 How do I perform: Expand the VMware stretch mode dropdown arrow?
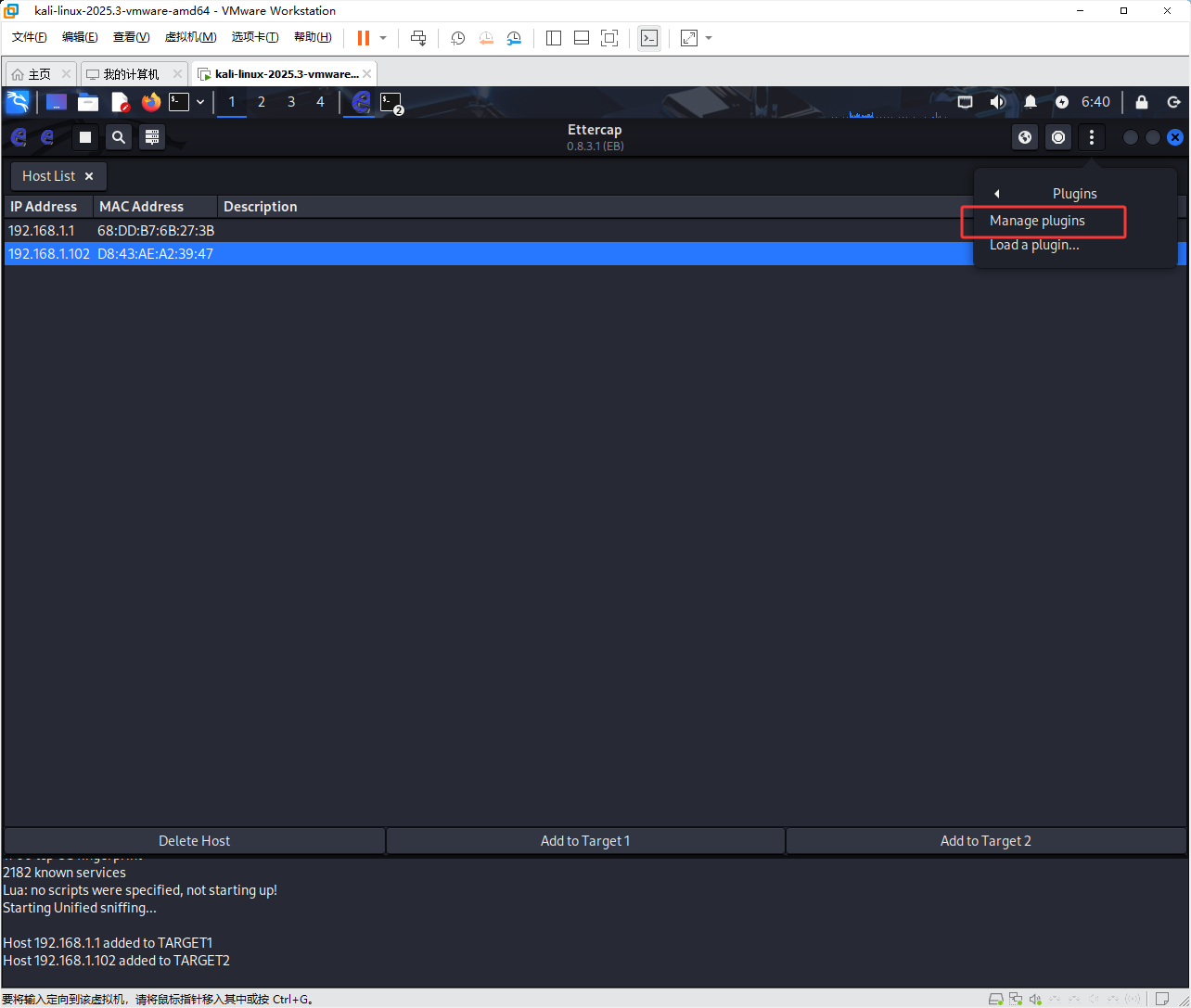coord(709,38)
